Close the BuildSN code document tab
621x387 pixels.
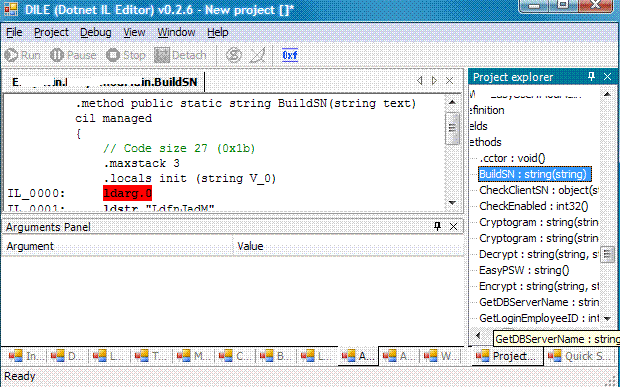[x=450, y=81]
